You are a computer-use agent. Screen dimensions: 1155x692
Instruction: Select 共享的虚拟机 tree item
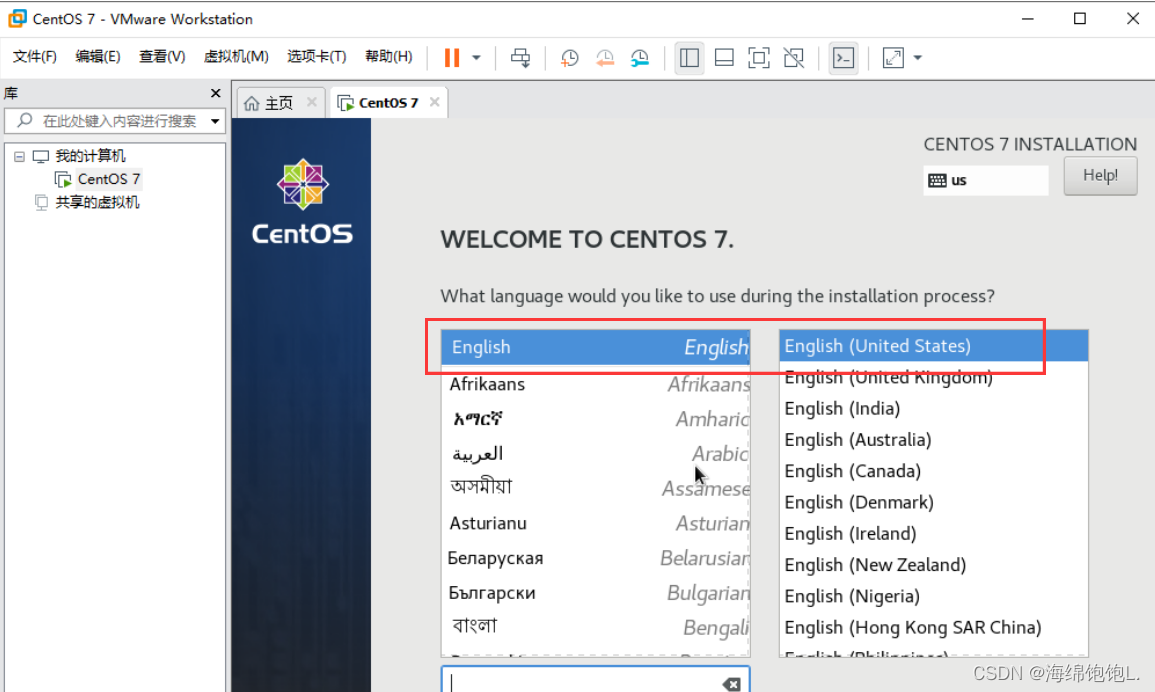[97, 203]
